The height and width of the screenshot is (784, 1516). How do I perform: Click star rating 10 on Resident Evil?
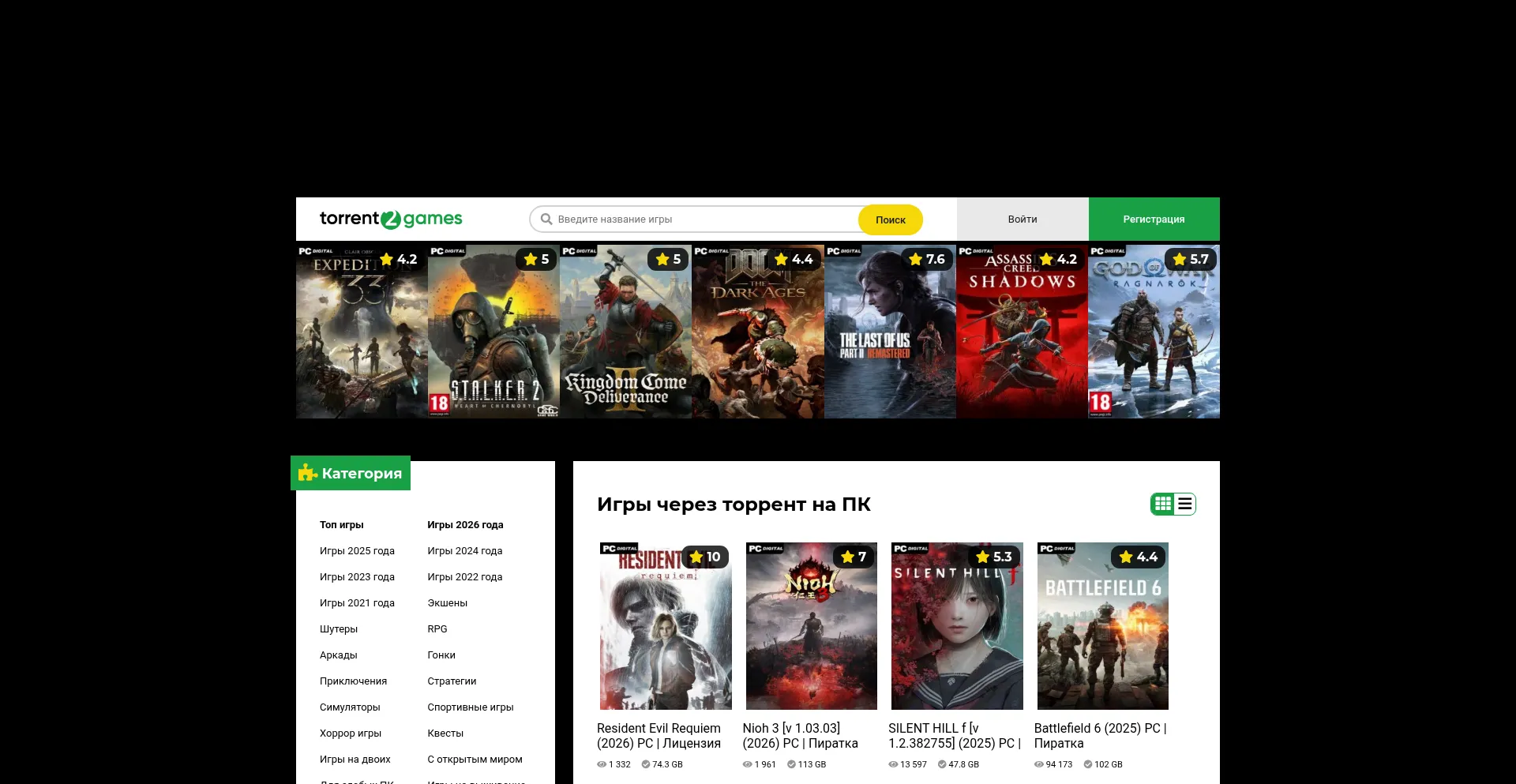pos(704,557)
